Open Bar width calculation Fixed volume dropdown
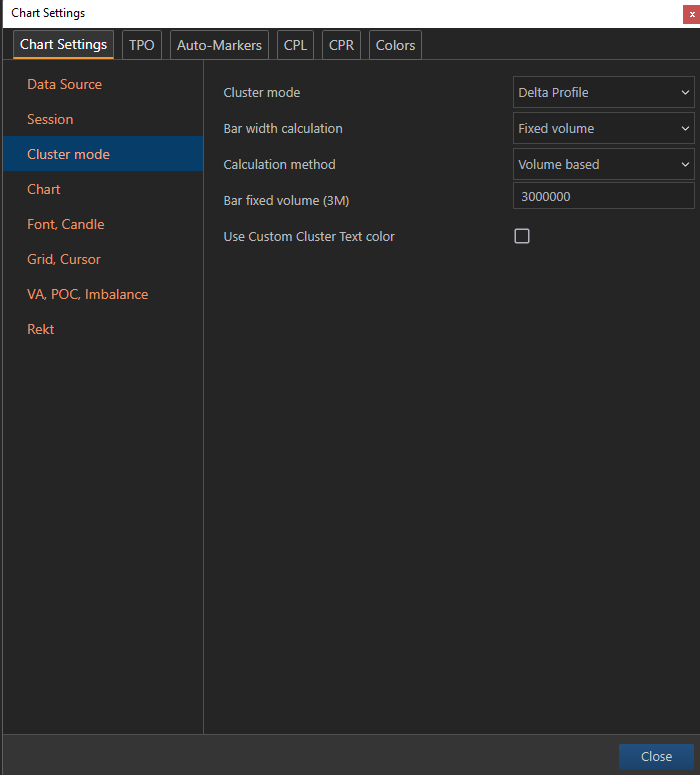This screenshot has height=775, width=700. pyautogui.click(x=604, y=128)
